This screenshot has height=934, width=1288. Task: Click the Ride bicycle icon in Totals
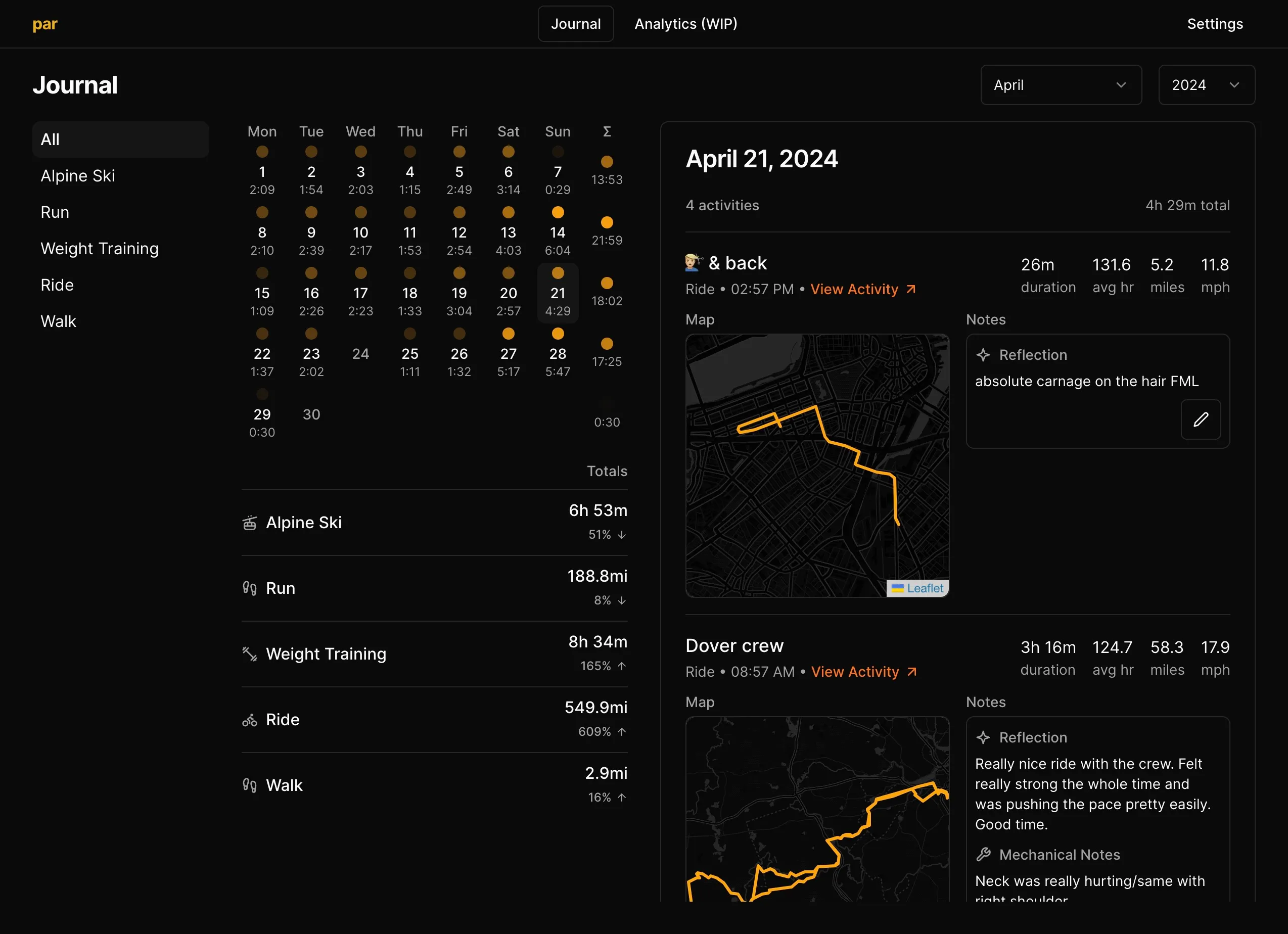[250, 720]
